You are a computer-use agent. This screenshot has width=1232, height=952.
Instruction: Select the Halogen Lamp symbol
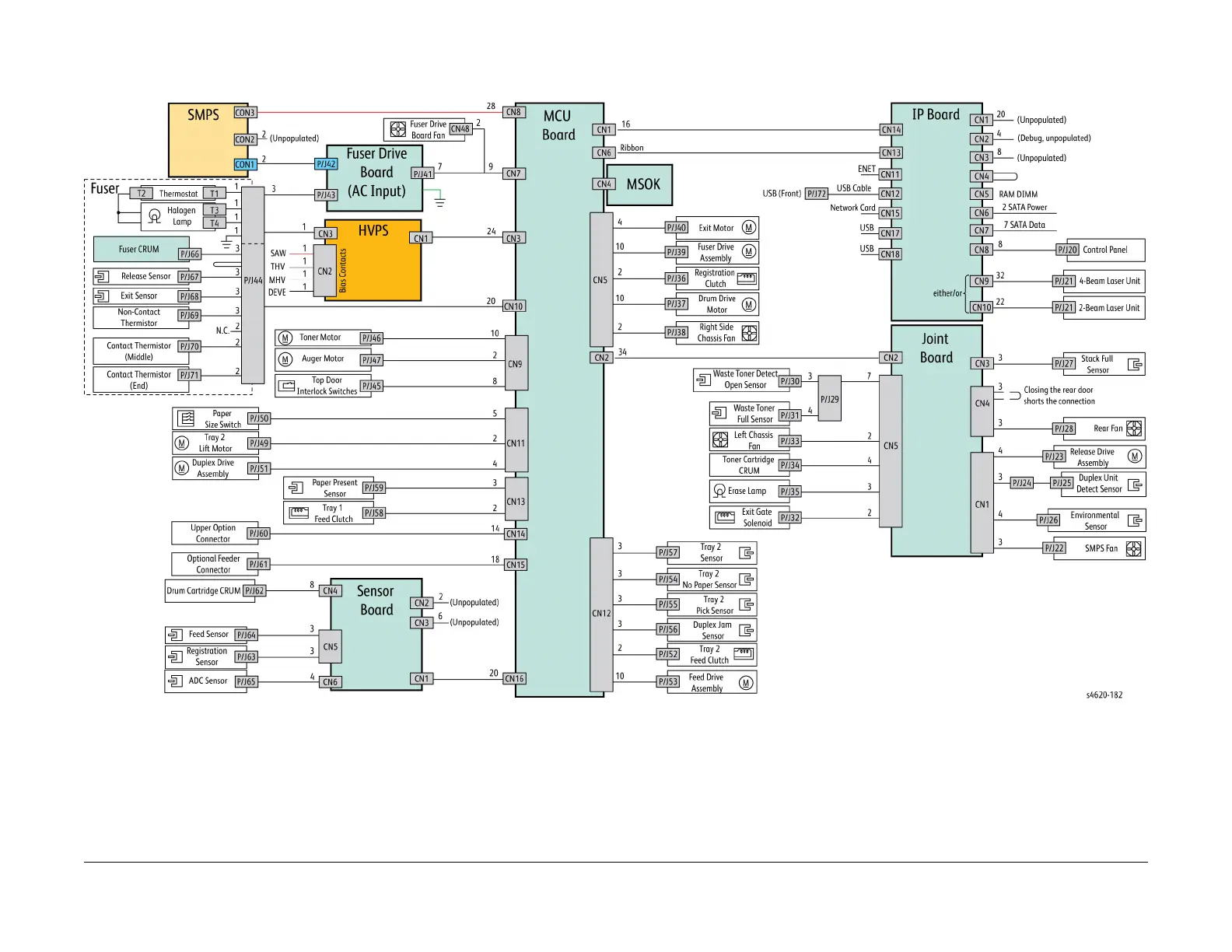point(155,216)
